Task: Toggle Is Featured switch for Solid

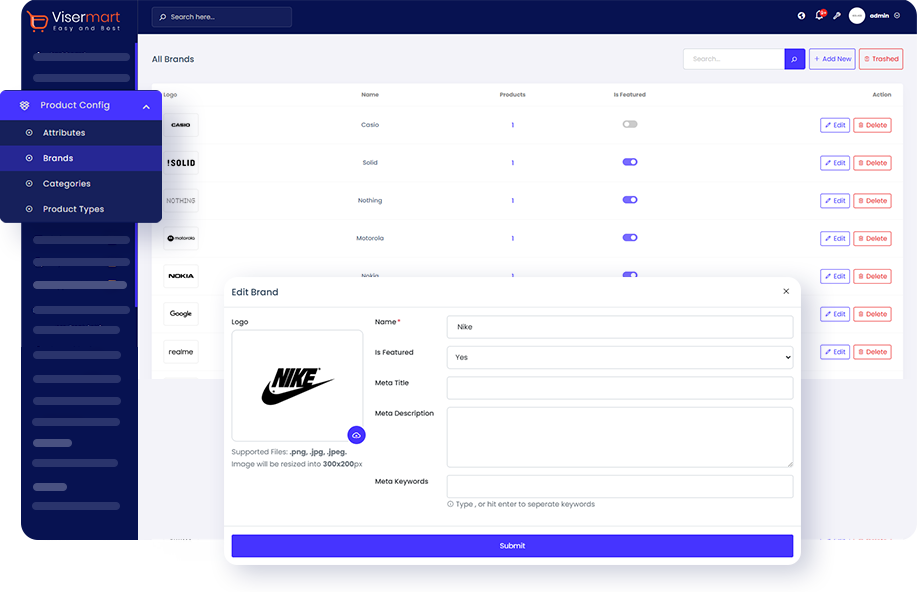Action: click(630, 162)
